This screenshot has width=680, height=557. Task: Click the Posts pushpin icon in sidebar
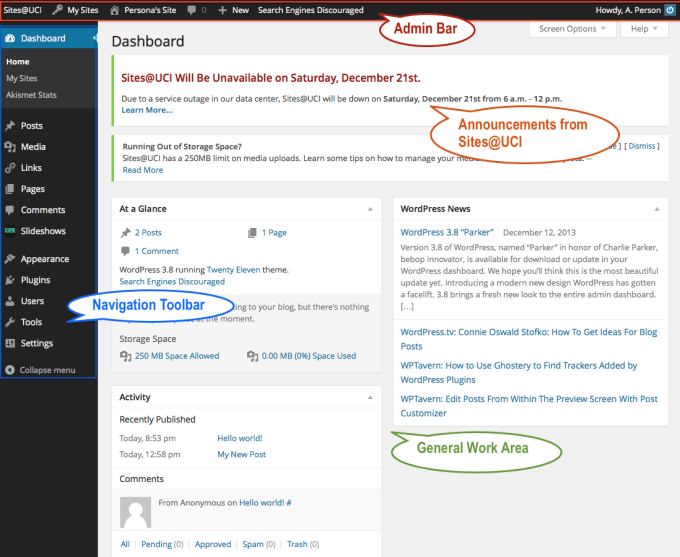click(10, 126)
